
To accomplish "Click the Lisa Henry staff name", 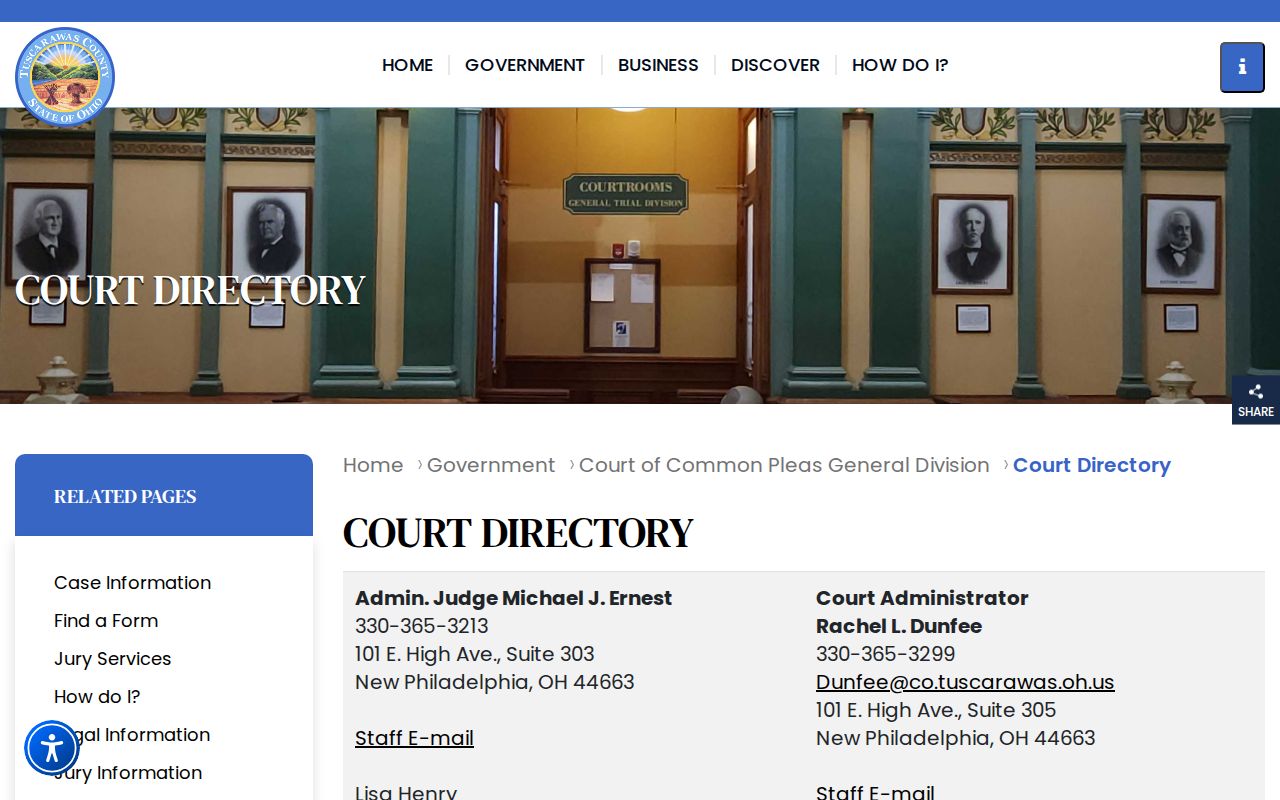I will pos(406,793).
